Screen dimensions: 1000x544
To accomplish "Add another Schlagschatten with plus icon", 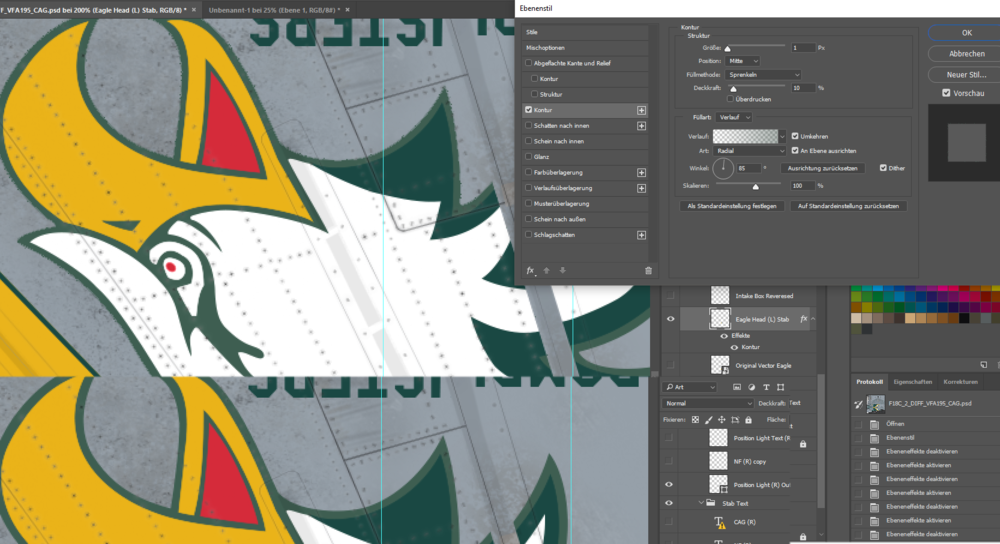I will (641, 235).
